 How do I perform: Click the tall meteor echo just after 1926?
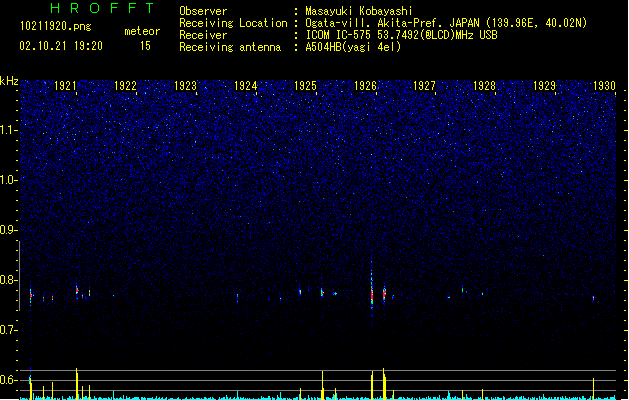tap(372, 288)
